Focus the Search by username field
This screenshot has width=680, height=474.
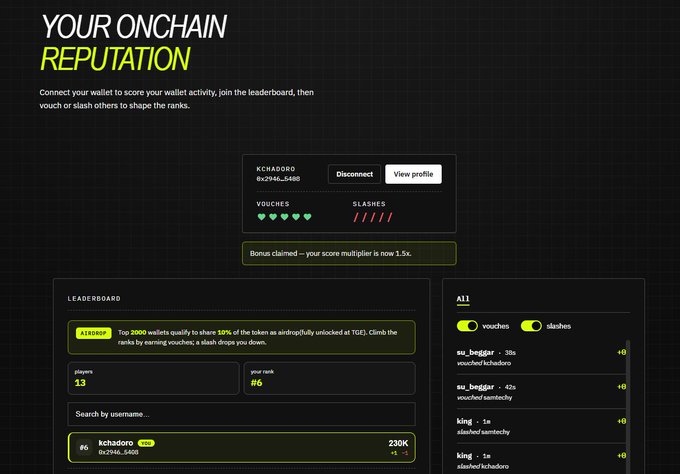pyautogui.click(x=242, y=414)
